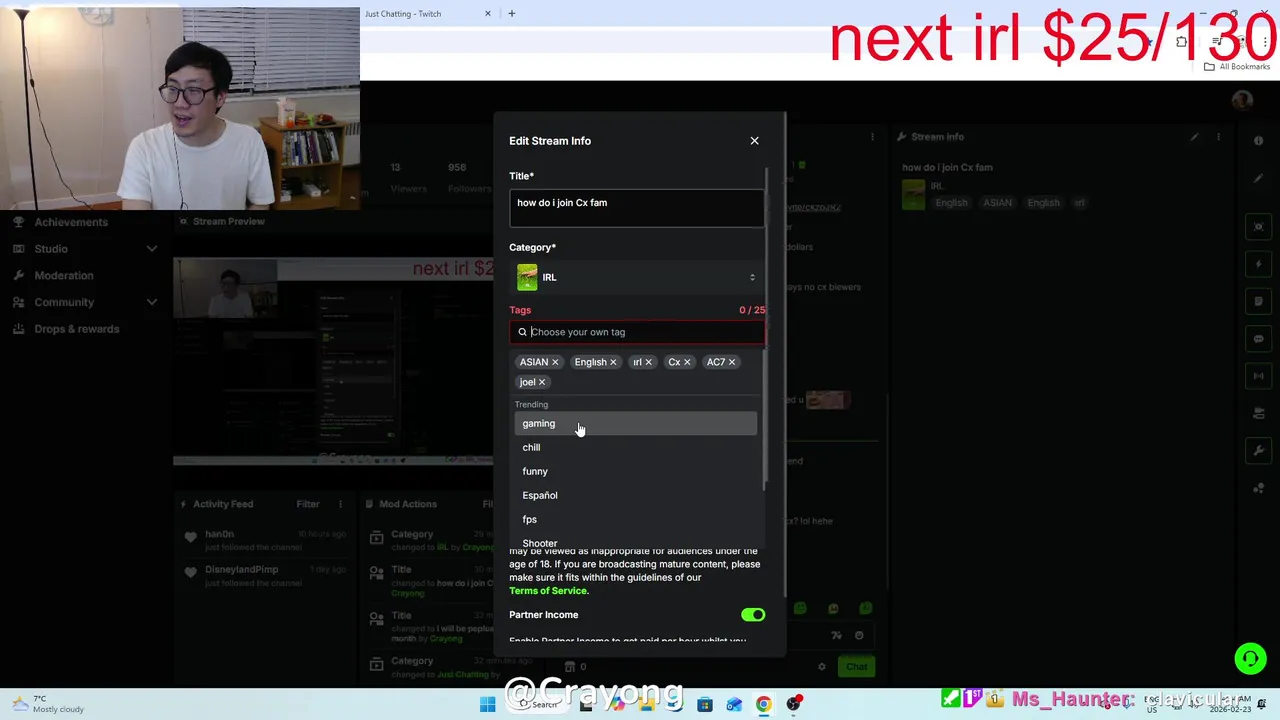Viewport: 1280px width, 720px height.
Task: Select trending tag chill
Action: pos(636,447)
